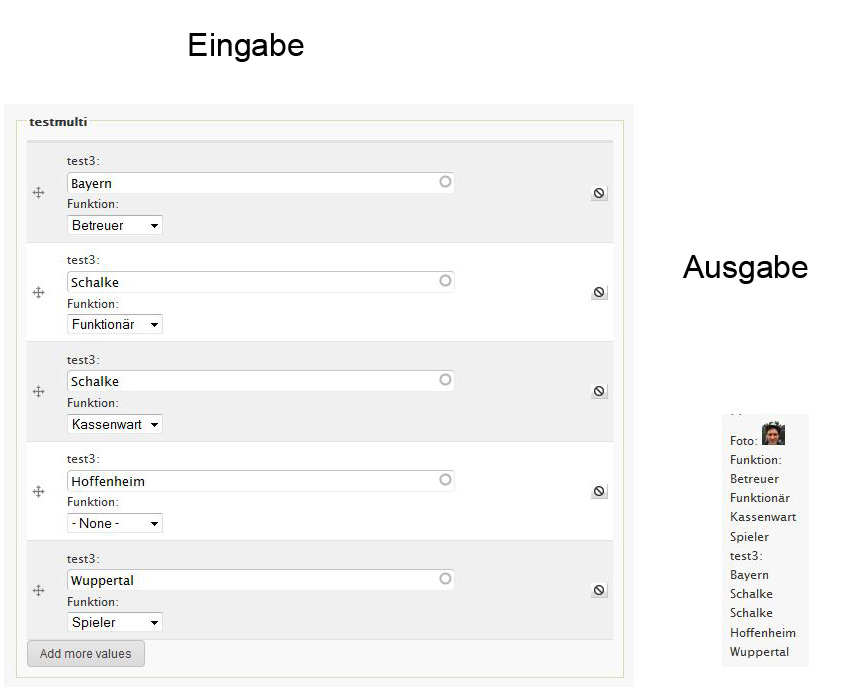This screenshot has height=695, width=848.
Task: Open the Funktionär Funktion dropdown
Action: 115,324
